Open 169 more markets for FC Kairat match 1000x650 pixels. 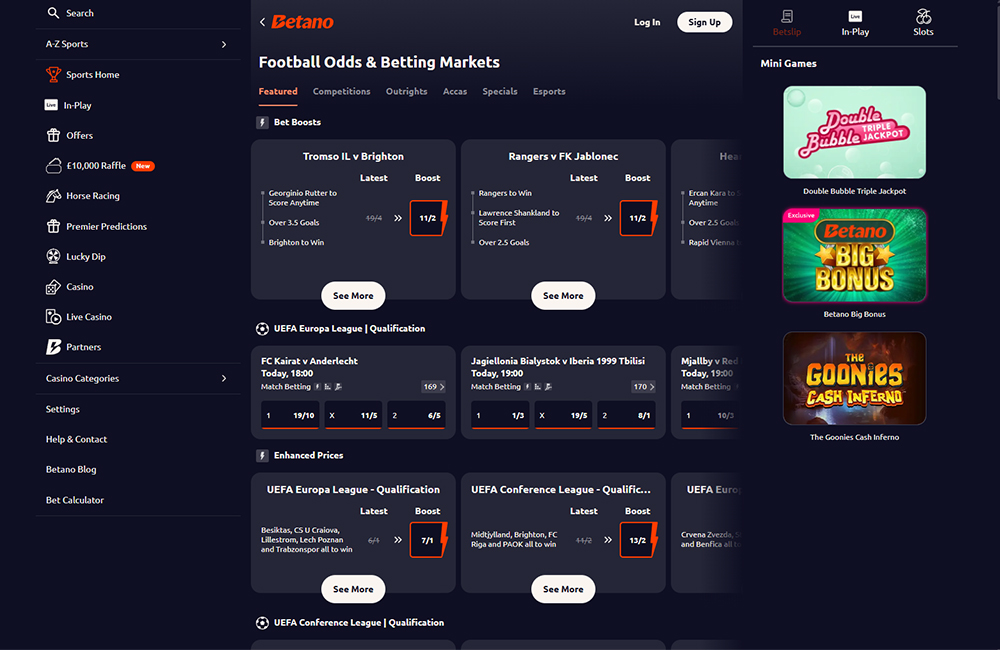click(x=434, y=387)
